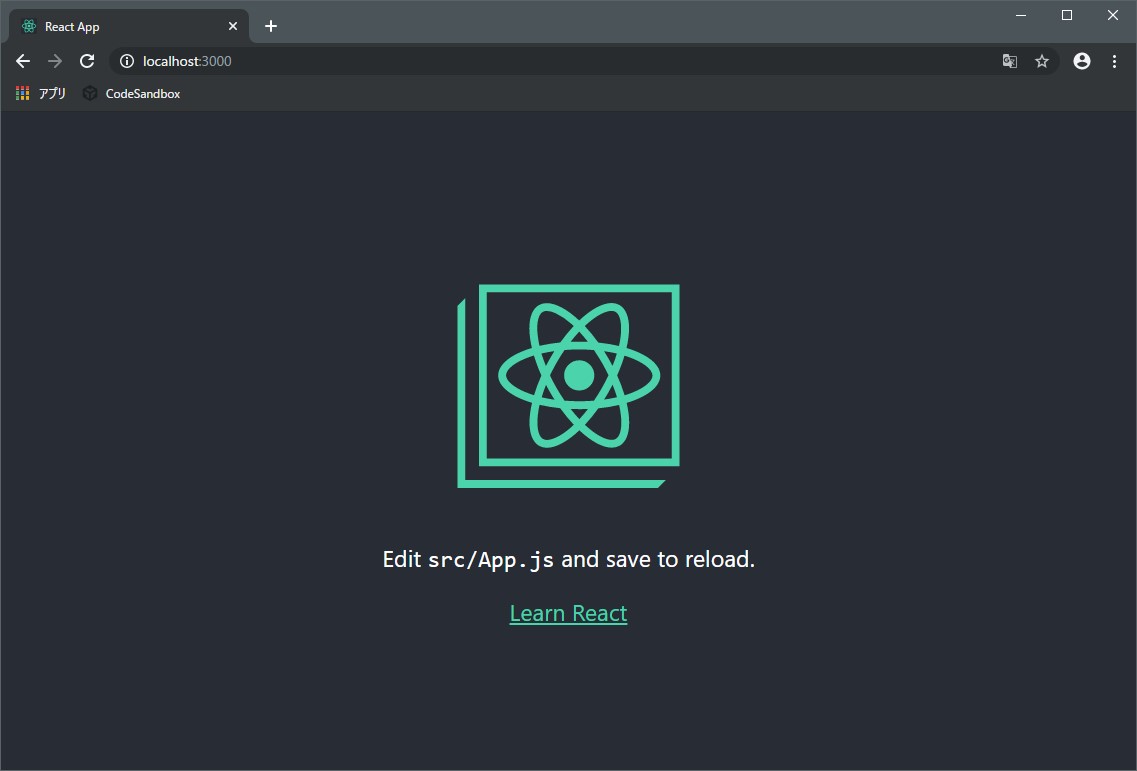Click the 'Edit src/App.js and save to reload.' text
The width and height of the screenshot is (1137, 771).
568,559
